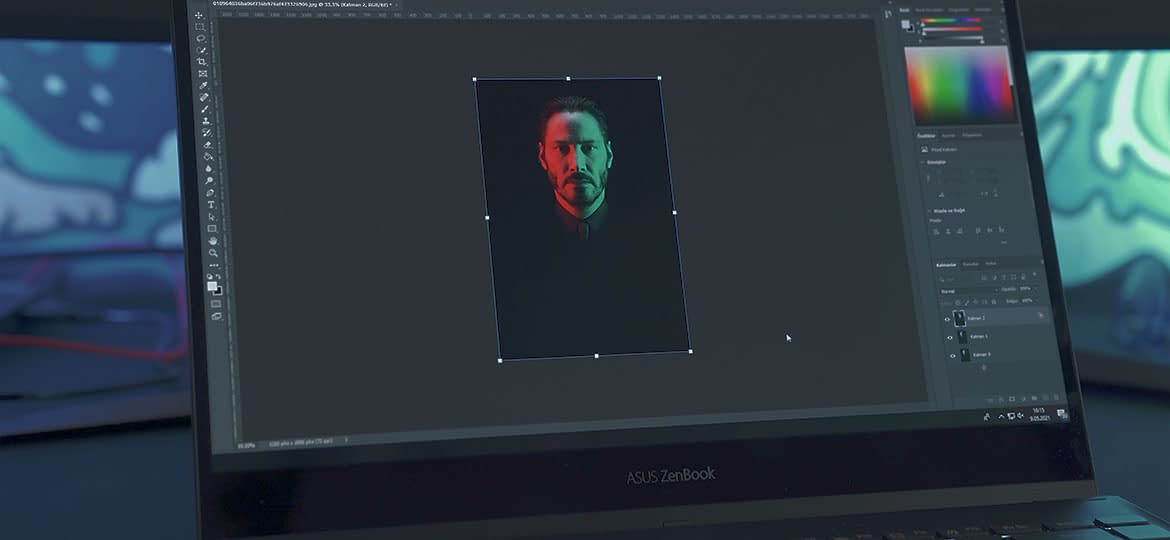Select the Dodge tool
1170x540 pixels.
point(210,180)
